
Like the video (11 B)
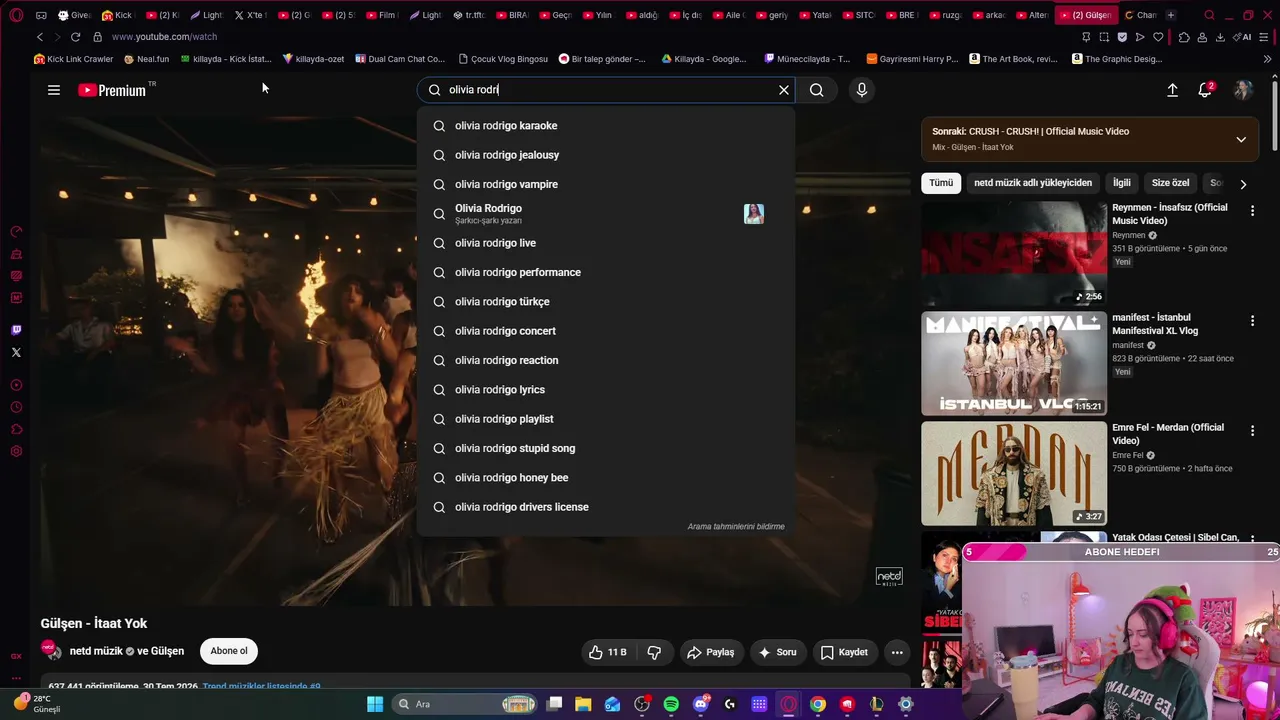[x=607, y=652]
